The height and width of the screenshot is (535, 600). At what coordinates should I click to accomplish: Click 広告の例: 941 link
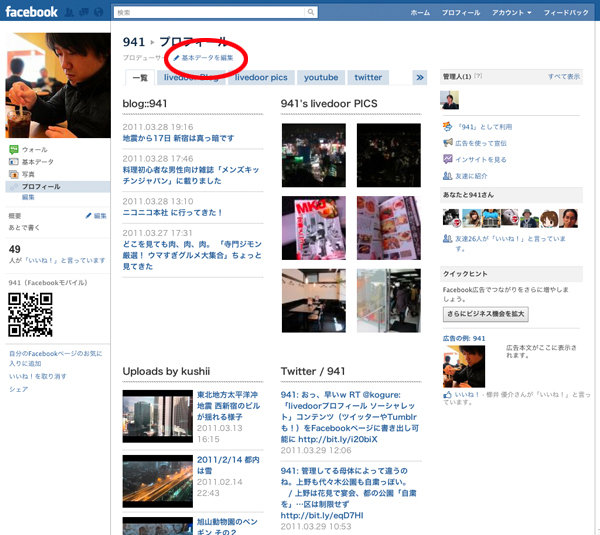tap(464, 338)
